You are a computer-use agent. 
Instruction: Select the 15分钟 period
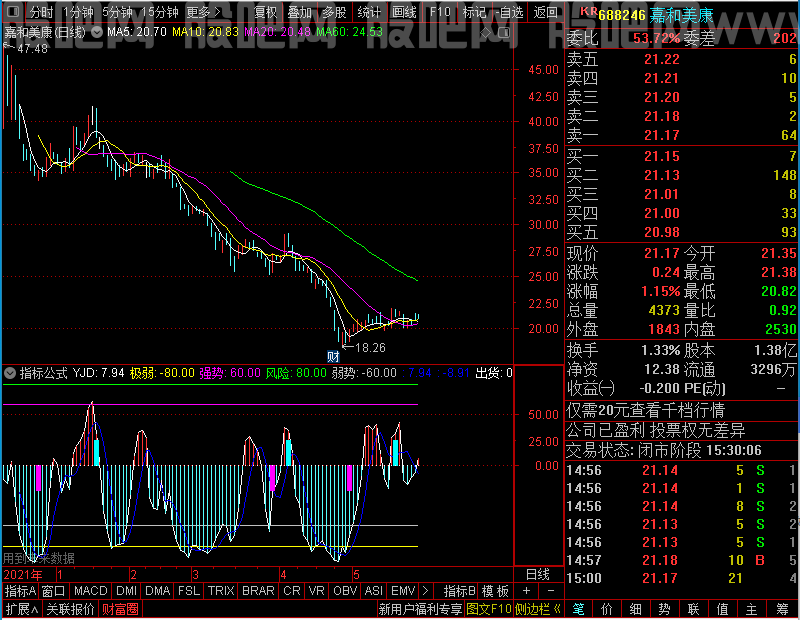pos(160,12)
